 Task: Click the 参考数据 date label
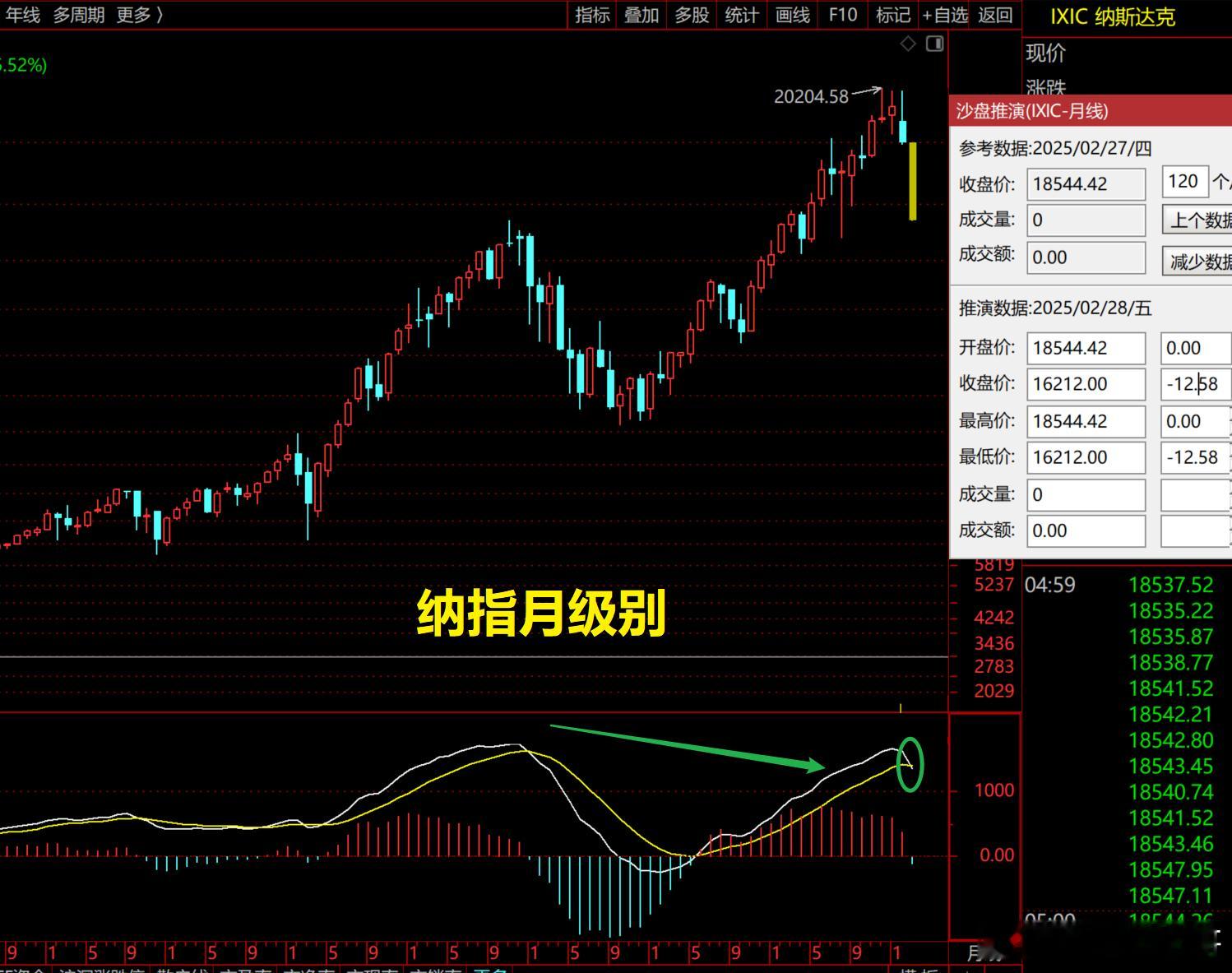(1055, 148)
